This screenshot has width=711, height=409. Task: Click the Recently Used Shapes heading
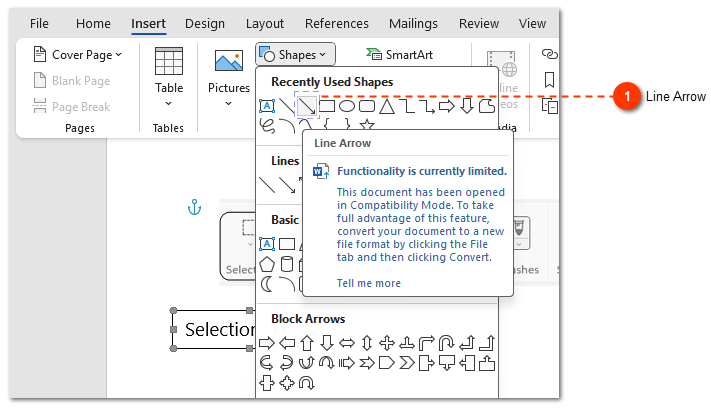tap(332, 82)
